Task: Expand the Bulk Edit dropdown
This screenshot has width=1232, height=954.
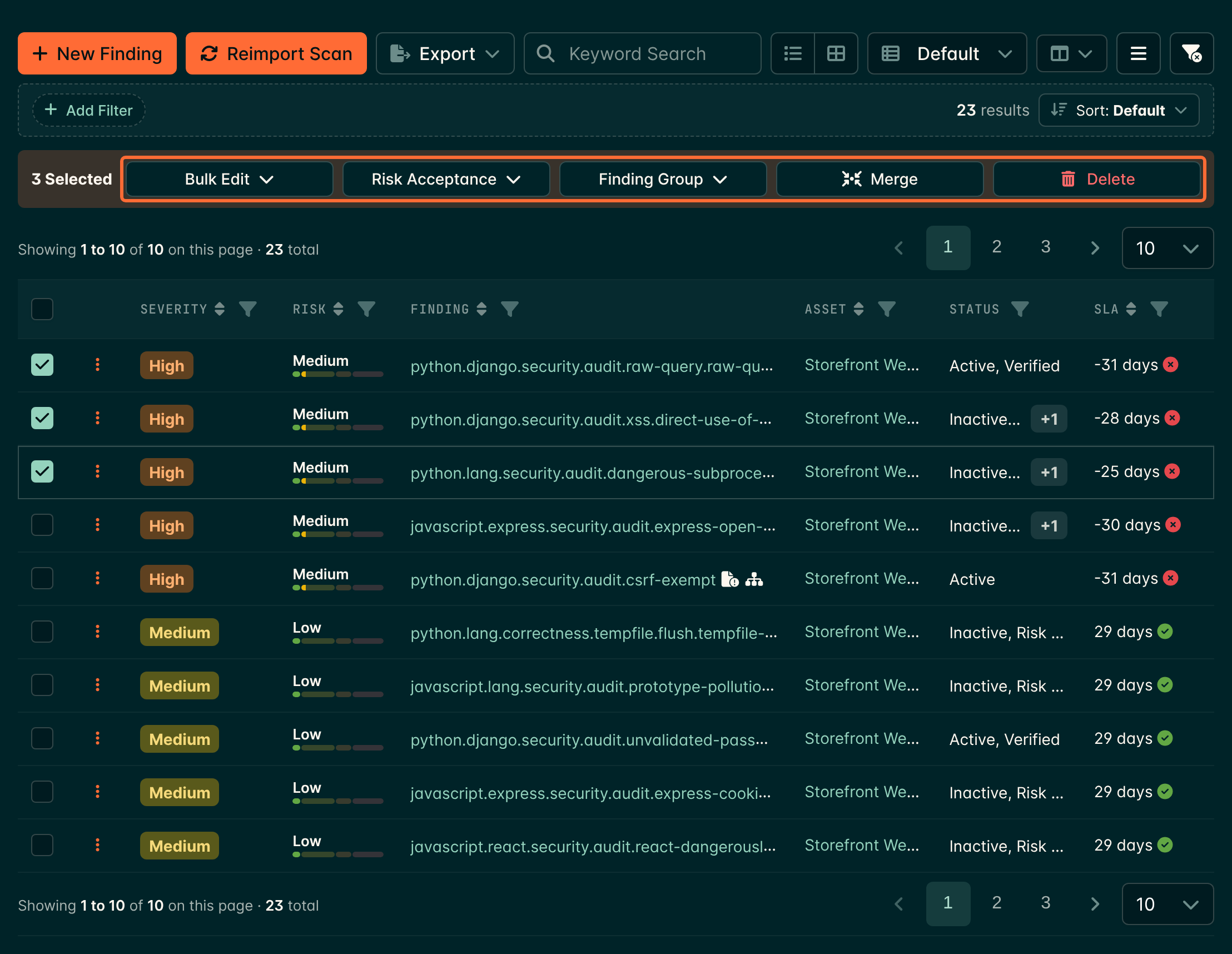Action: click(229, 179)
